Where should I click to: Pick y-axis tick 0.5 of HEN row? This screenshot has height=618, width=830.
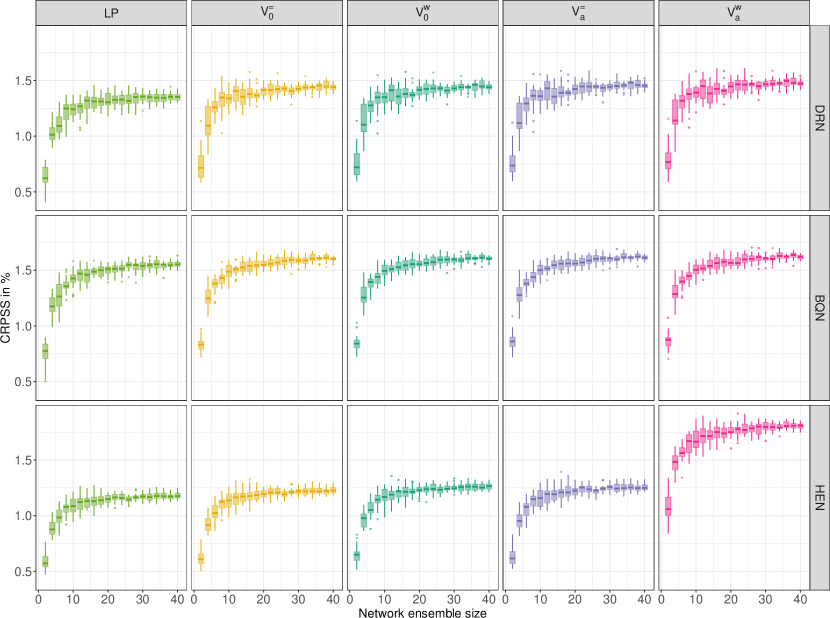24,571
